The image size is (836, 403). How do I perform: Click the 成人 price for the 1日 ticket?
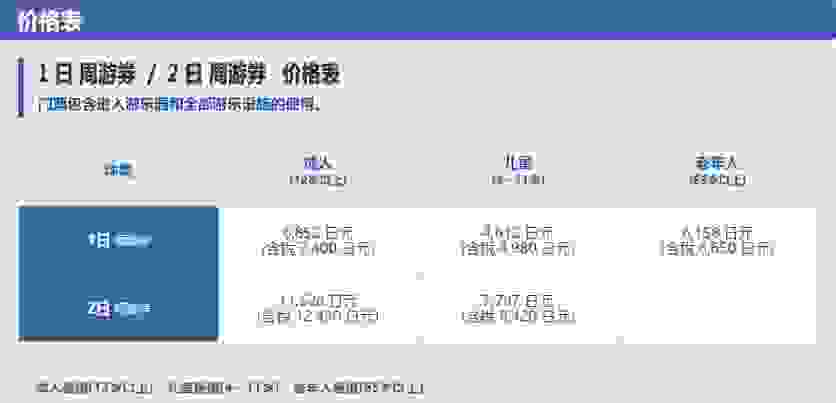(318, 240)
